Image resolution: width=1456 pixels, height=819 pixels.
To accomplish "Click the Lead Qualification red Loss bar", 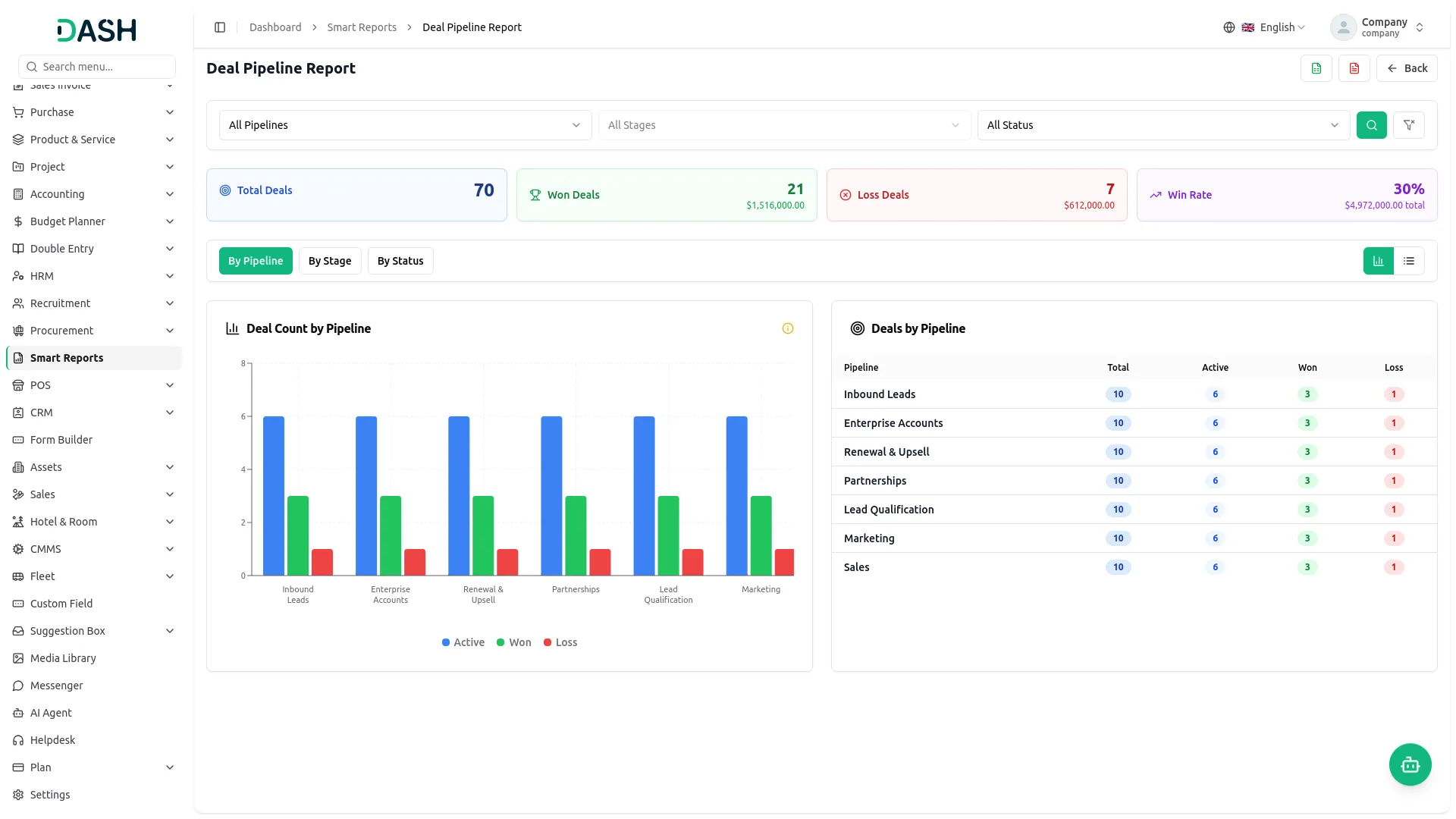I will click(x=692, y=562).
